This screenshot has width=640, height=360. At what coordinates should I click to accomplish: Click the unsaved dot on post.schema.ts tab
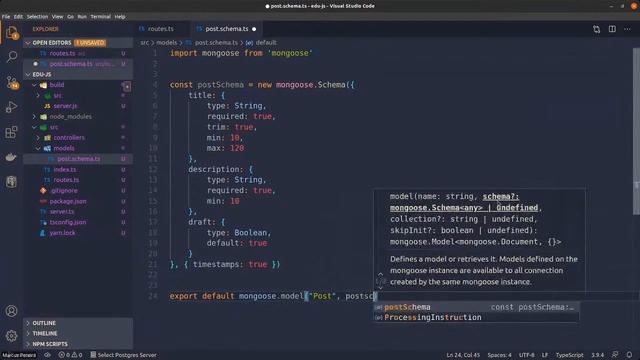click(254, 29)
